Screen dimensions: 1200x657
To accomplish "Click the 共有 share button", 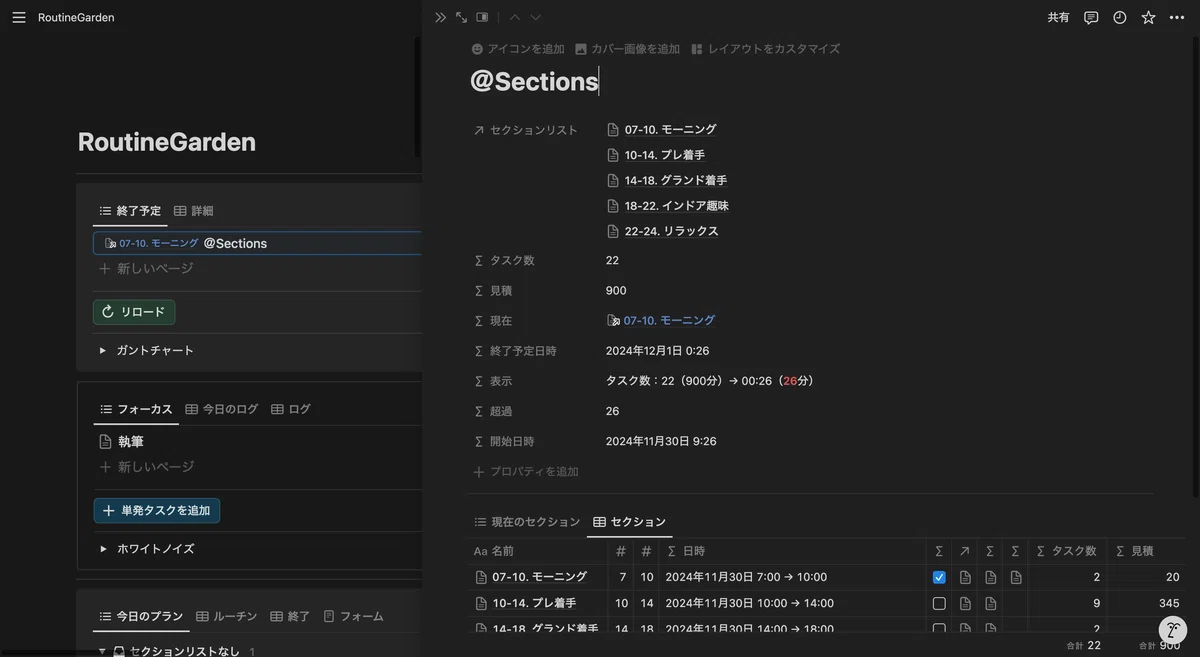I will 1058,18.
